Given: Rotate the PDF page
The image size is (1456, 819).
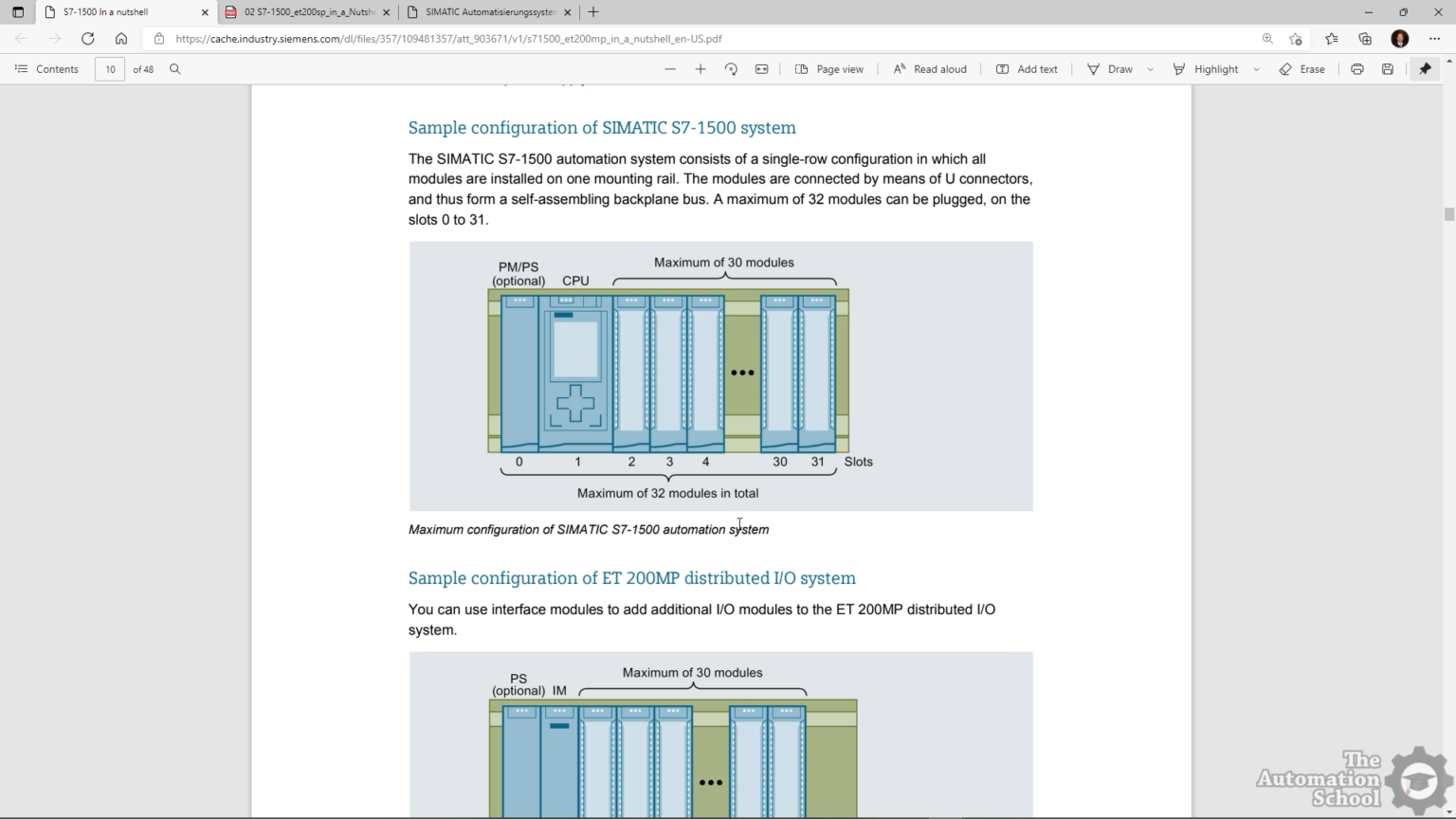Looking at the screenshot, I should coord(730,68).
